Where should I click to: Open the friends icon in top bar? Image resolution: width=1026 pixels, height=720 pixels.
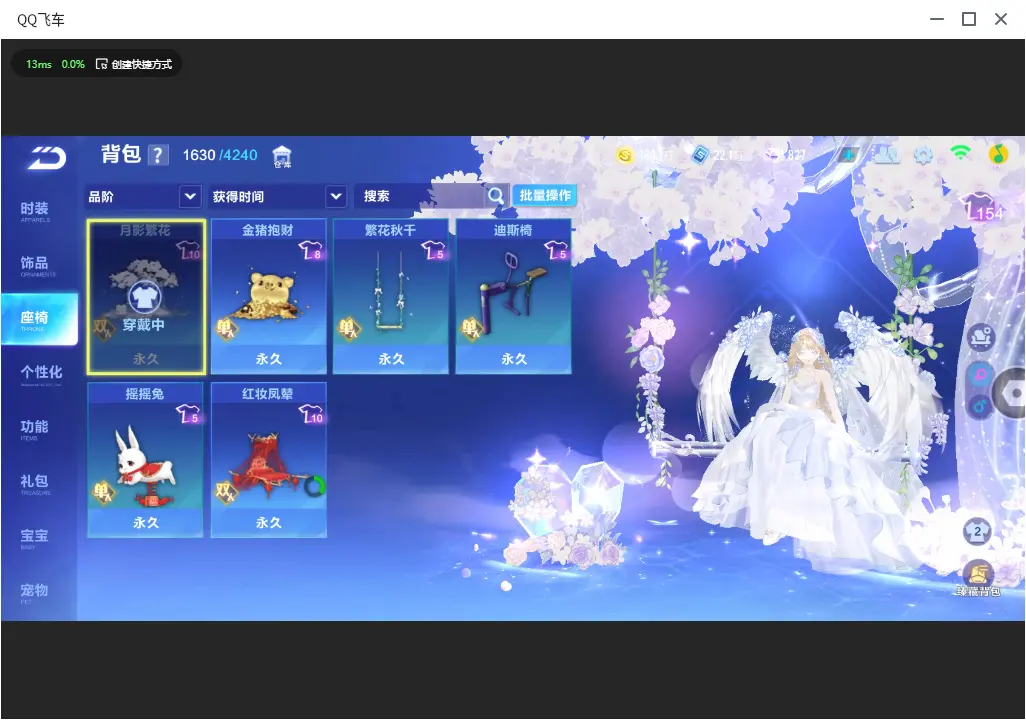(887, 155)
